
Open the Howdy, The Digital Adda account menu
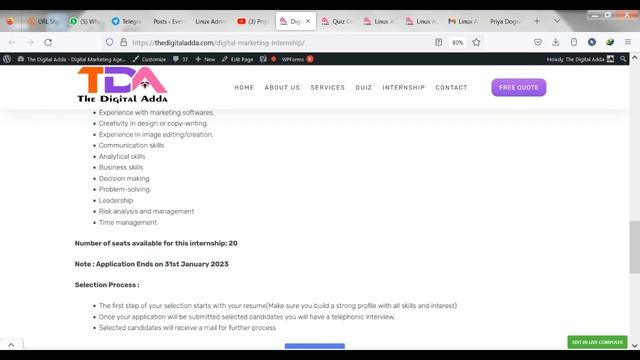[580, 59]
